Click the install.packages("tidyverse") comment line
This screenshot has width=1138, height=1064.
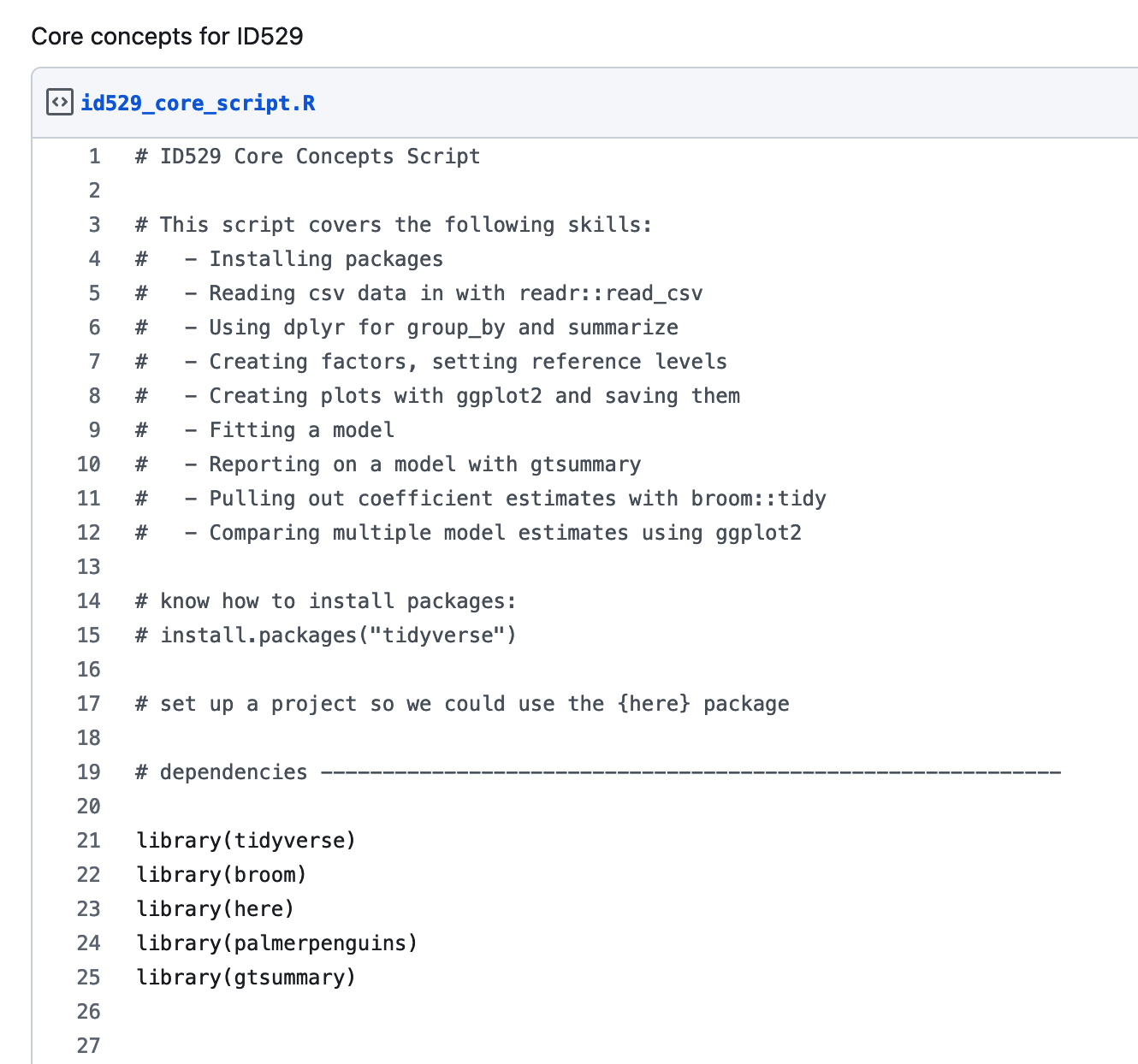[x=326, y=635]
